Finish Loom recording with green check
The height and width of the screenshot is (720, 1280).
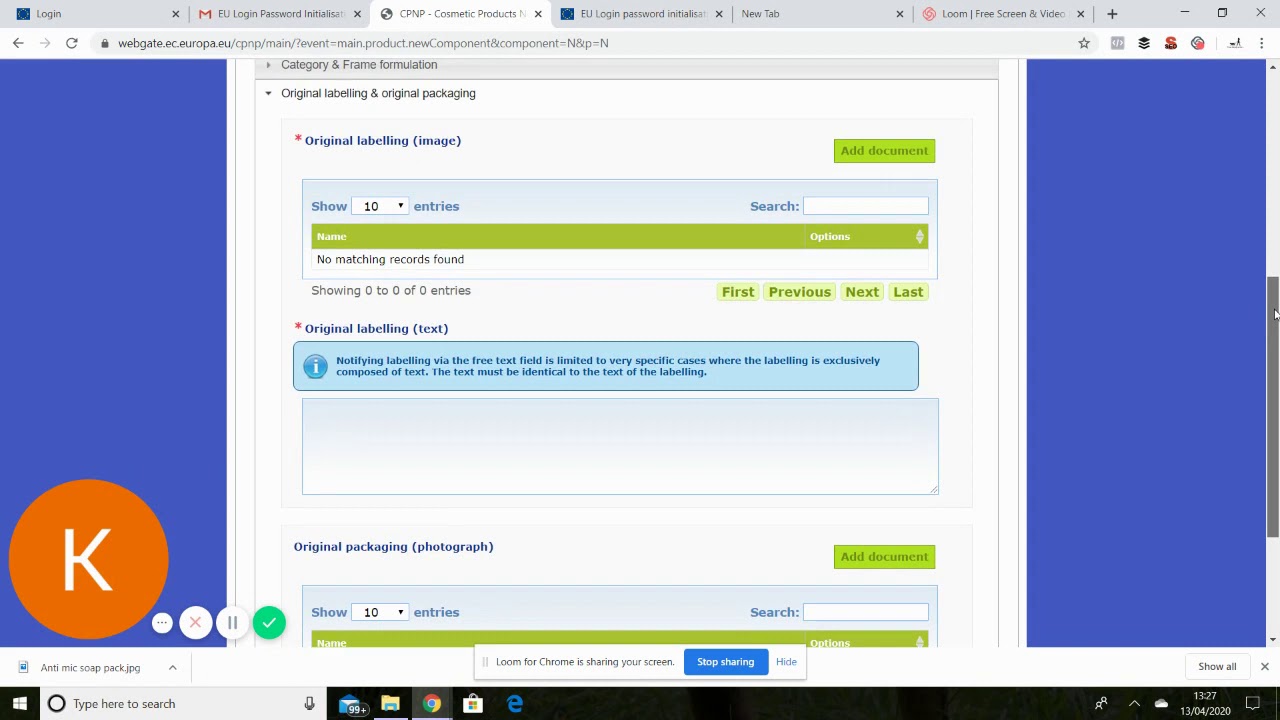tap(269, 623)
